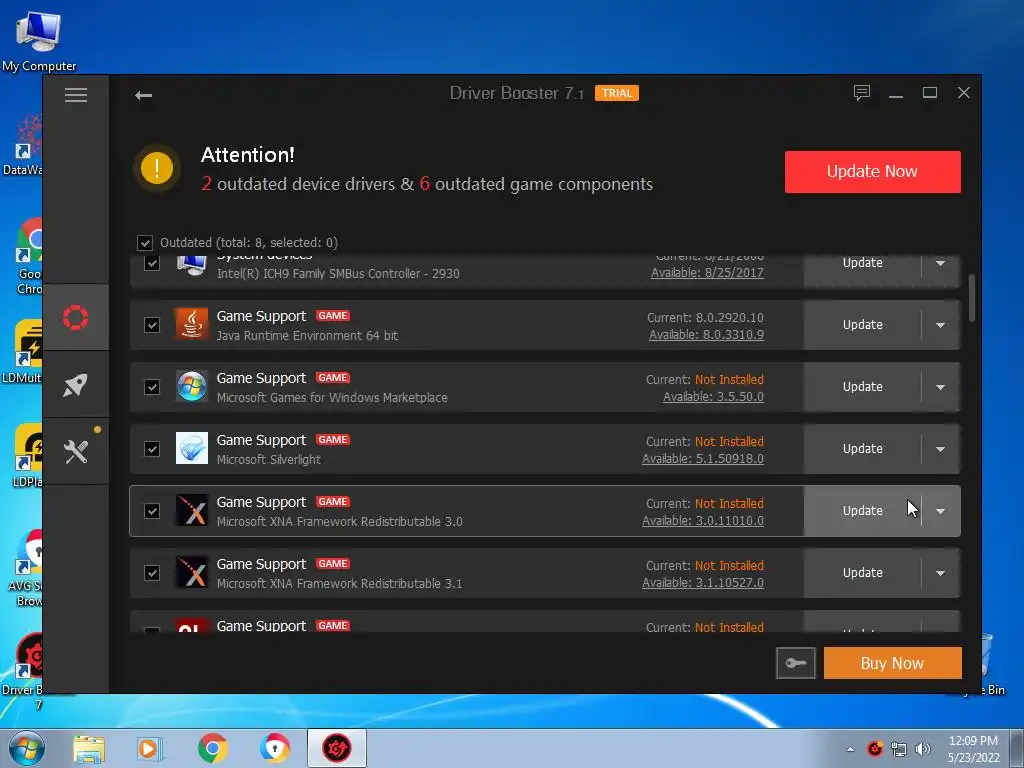1024x768 pixels.
Task: Update XNA Framework Redistributable 3.0
Action: click(x=862, y=511)
